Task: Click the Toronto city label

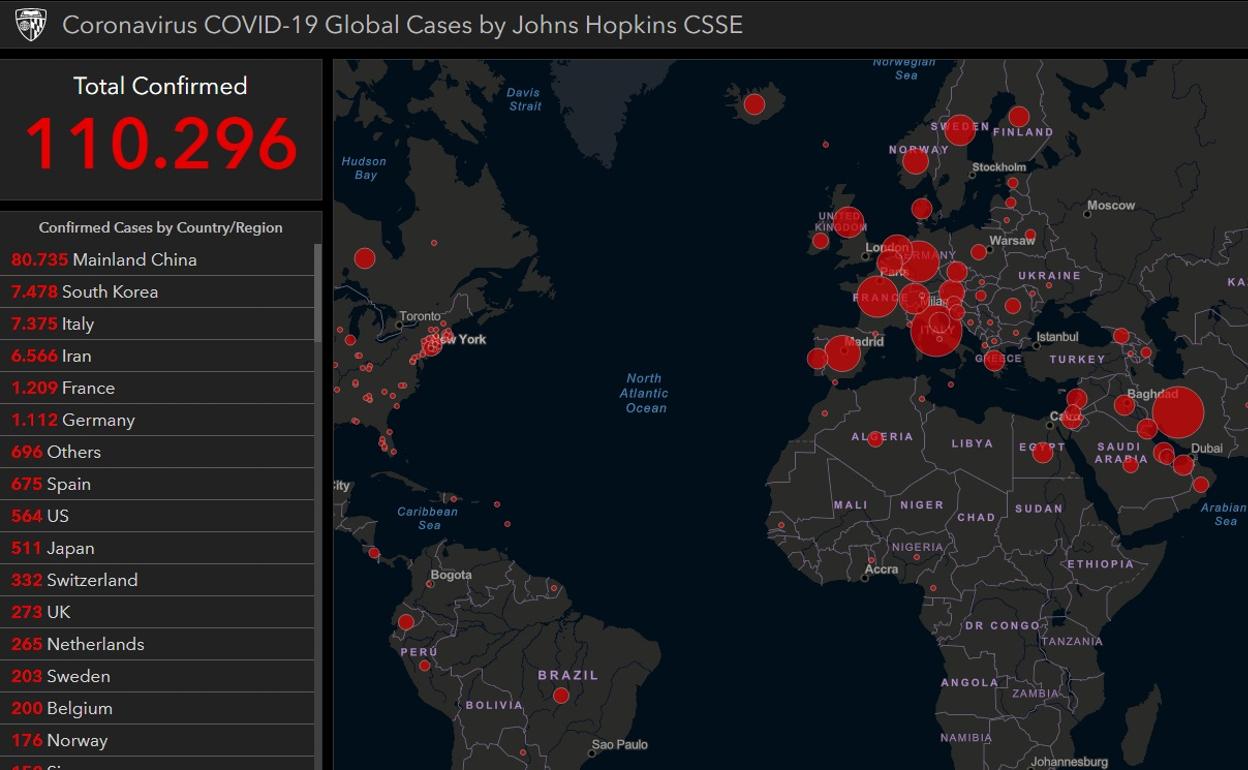Action: (x=420, y=317)
